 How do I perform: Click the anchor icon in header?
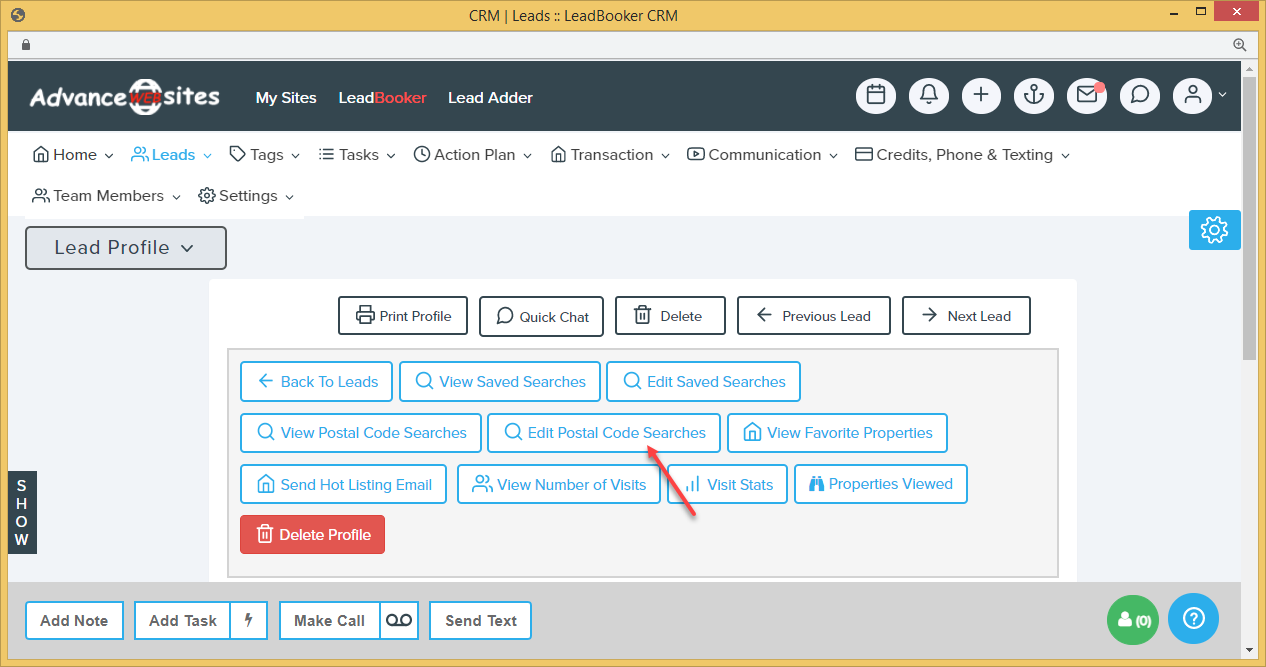click(x=1034, y=96)
